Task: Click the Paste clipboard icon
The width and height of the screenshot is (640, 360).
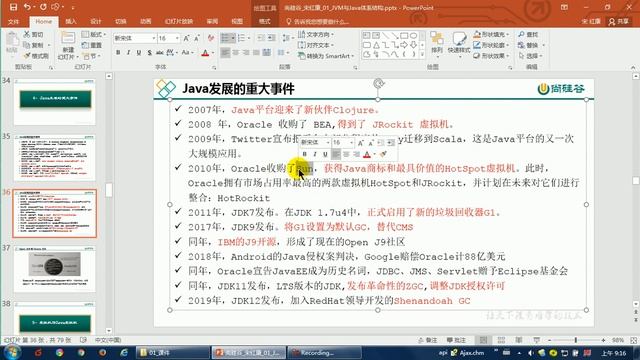Action: click(x=12, y=40)
